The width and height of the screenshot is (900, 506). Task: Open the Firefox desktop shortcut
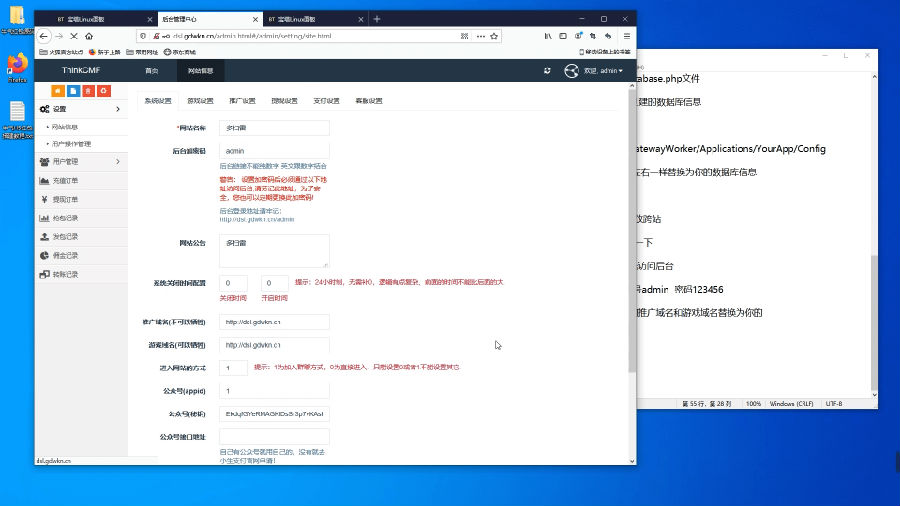click(x=17, y=66)
